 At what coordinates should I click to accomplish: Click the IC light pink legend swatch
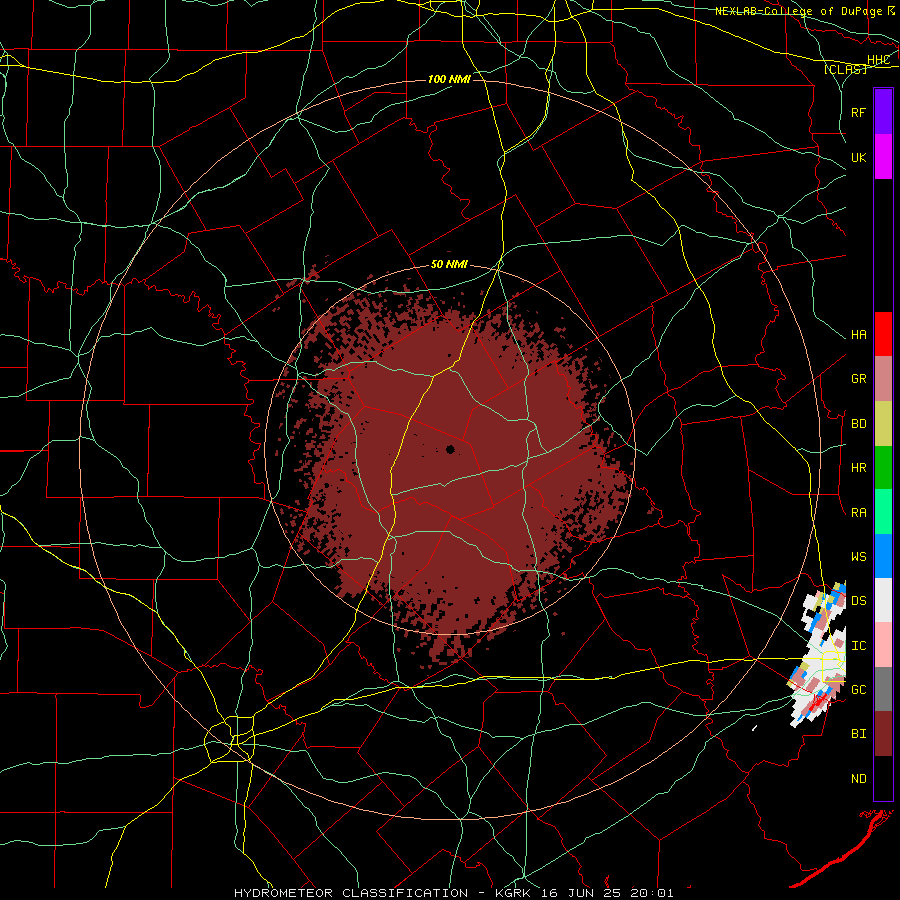(883, 645)
